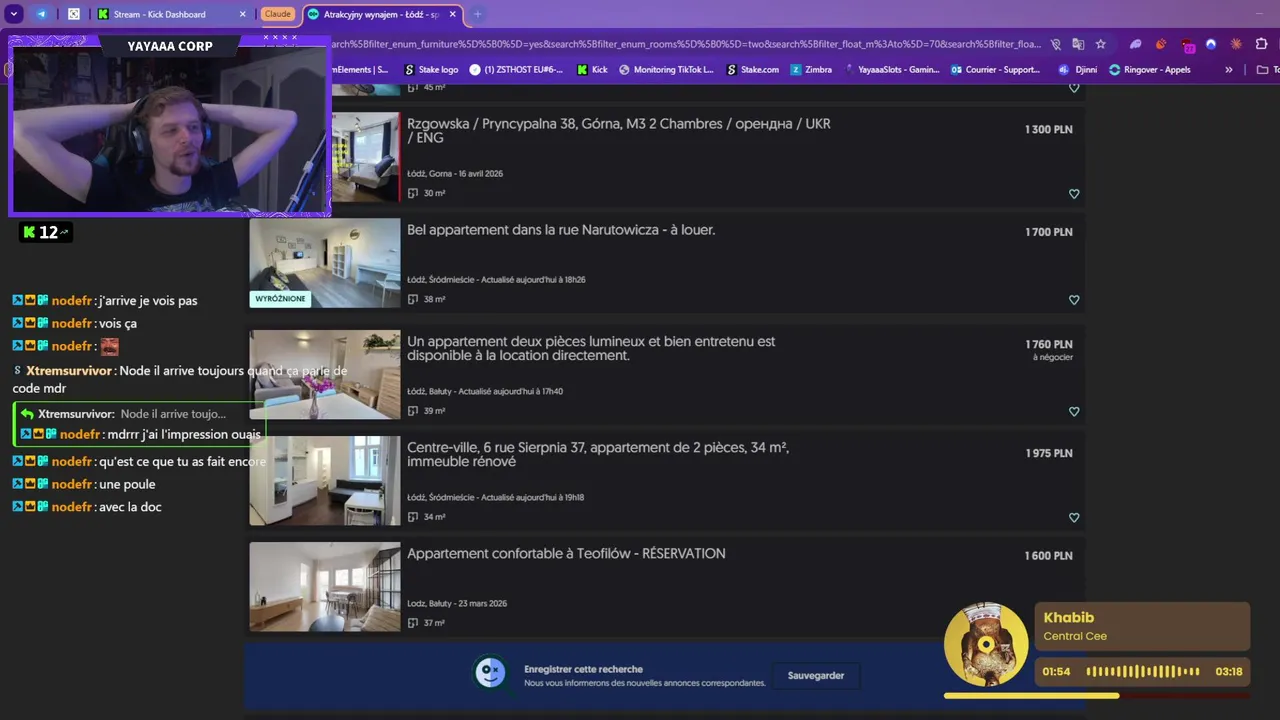The image size is (1280, 720).
Task: Open Appartement confortable à Teofilów listing
Action: click(x=566, y=554)
